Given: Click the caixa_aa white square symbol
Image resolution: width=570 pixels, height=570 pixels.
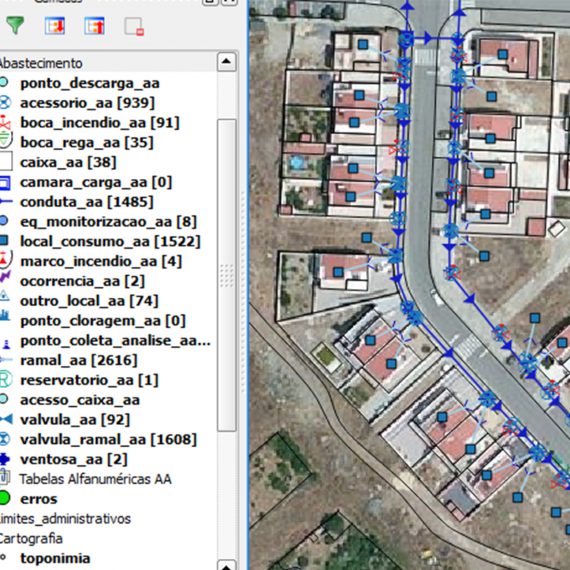Looking at the screenshot, I should (5, 162).
